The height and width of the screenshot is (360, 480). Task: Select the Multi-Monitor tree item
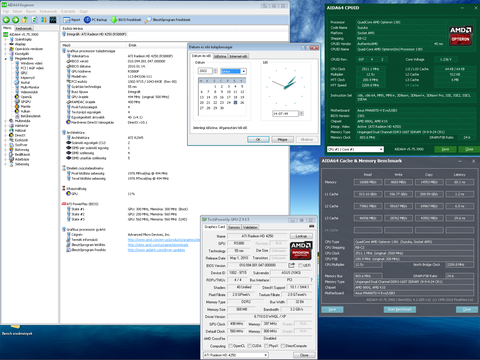coord(27,87)
